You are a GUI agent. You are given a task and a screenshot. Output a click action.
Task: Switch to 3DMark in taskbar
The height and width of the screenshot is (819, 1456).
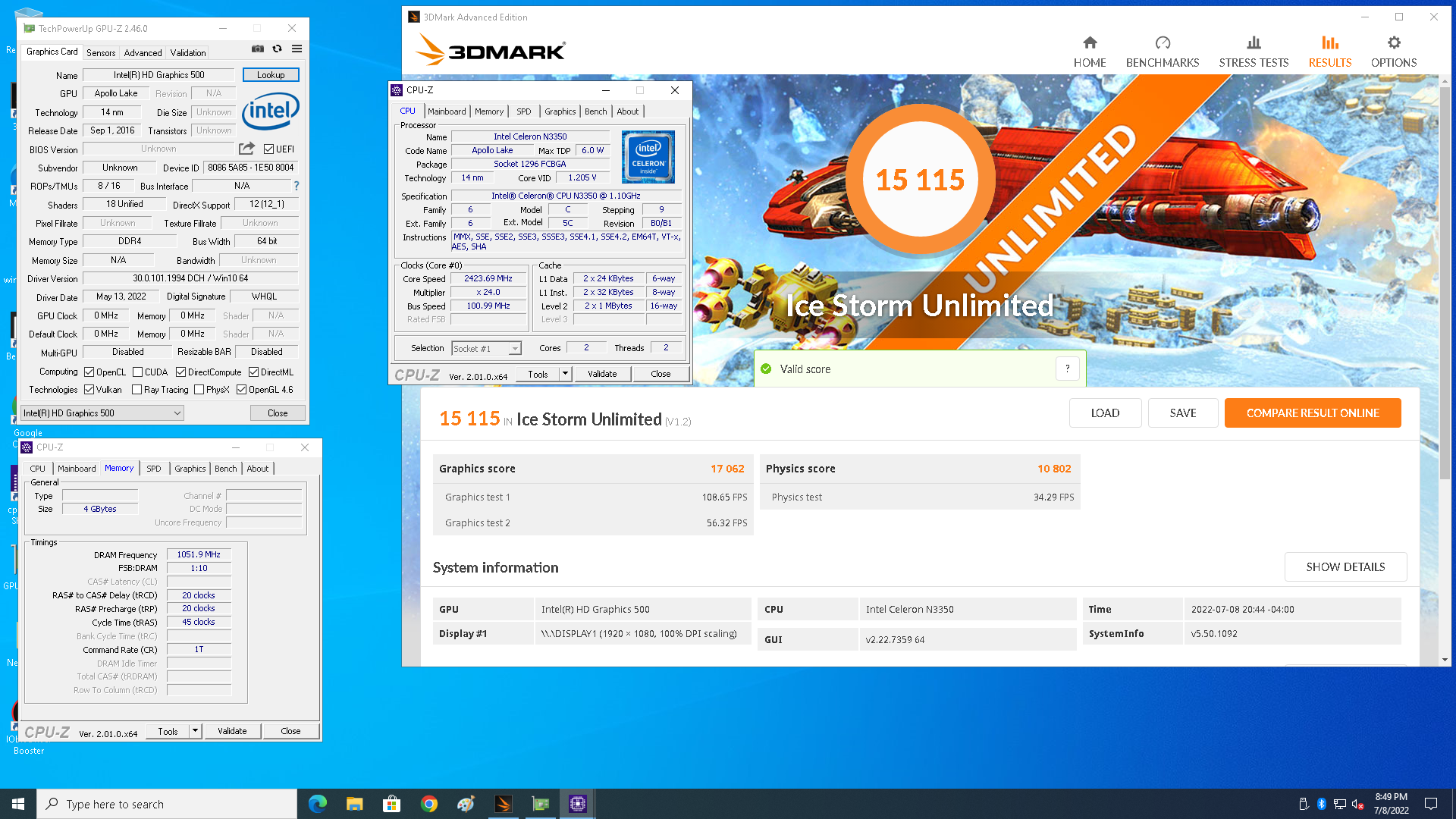[x=503, y=804]
